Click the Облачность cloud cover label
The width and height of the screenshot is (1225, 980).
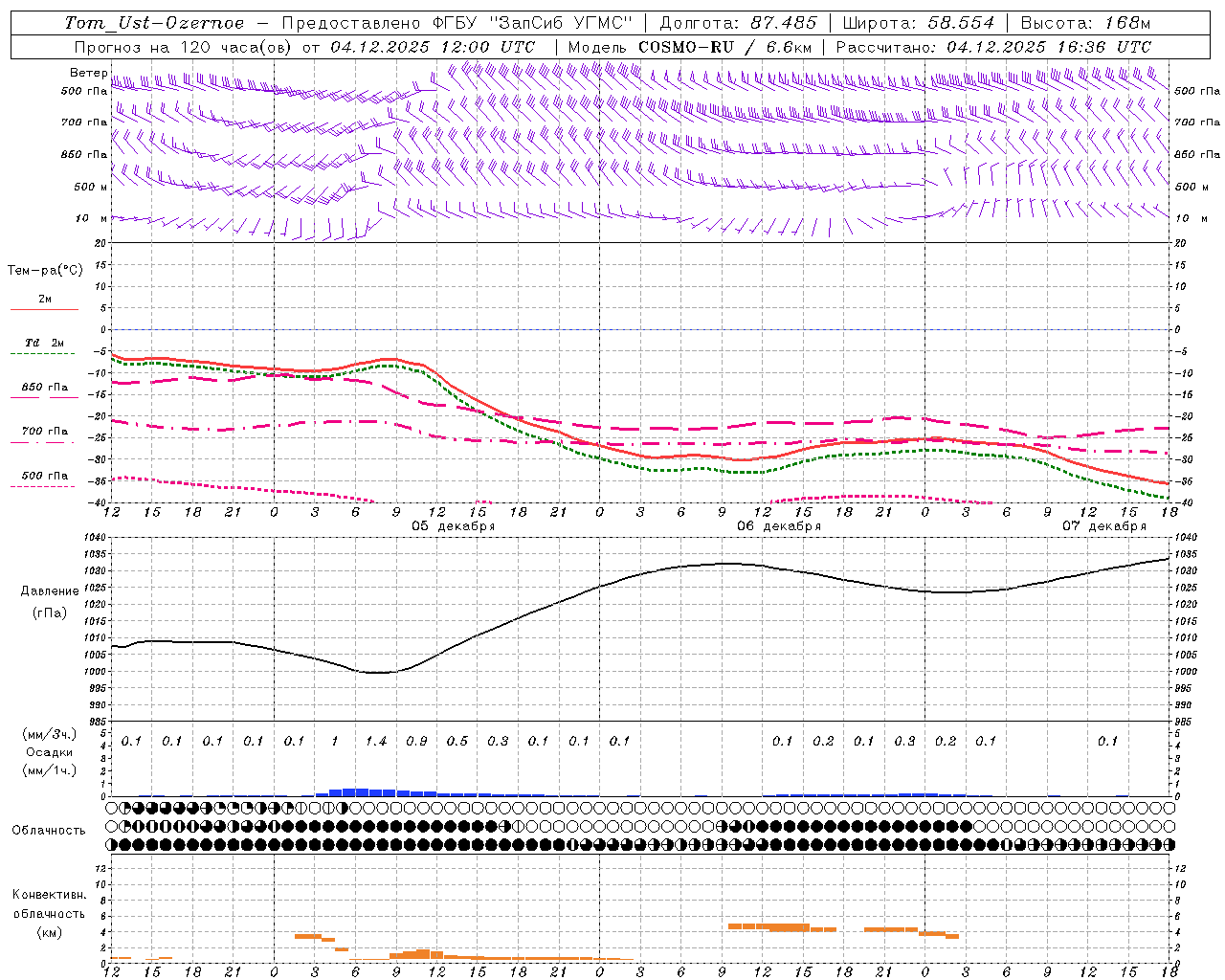pyautogui.click(x=49, y=830)
